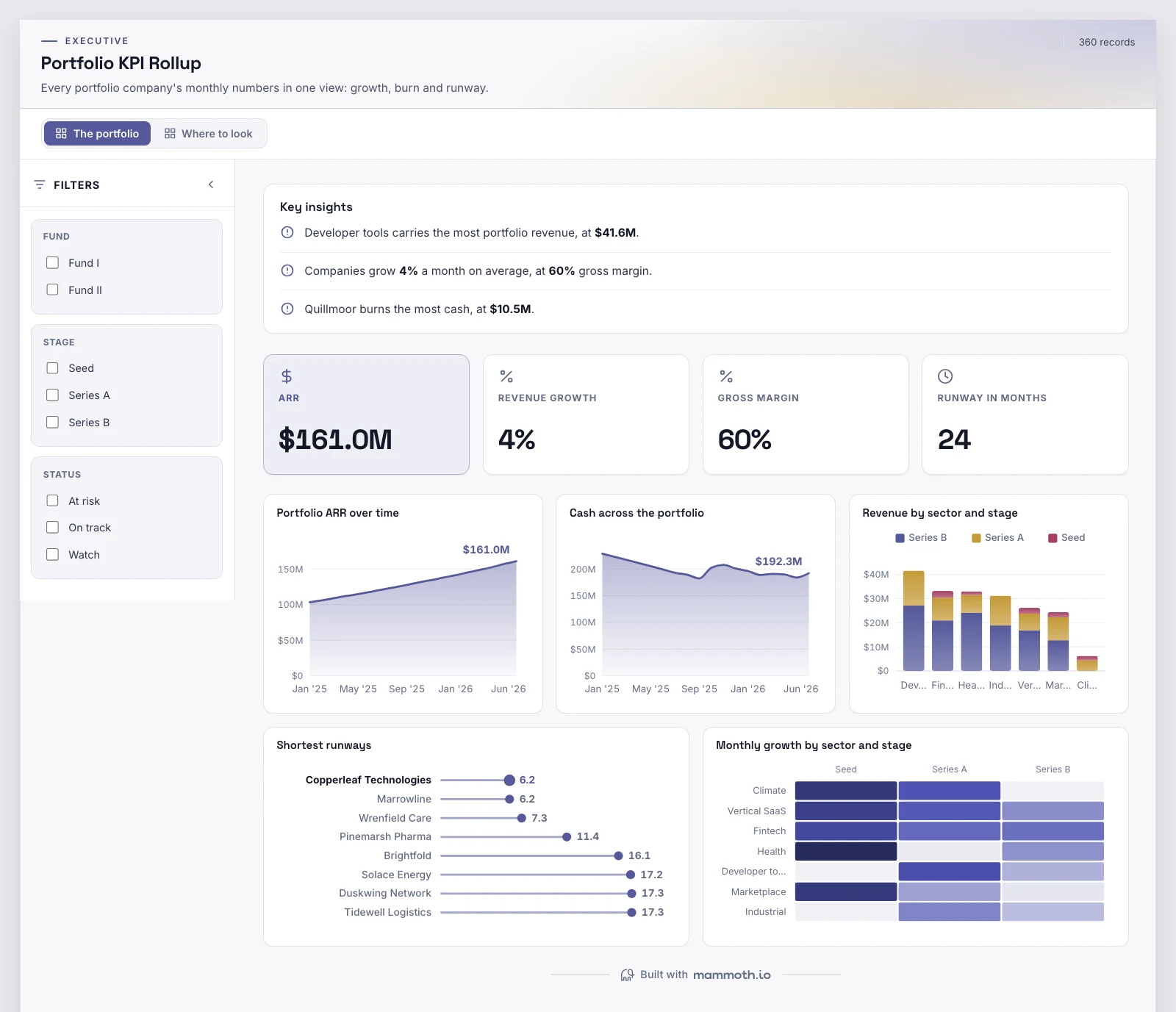Screen dimensions: 1176x1012
Task: Click the 360 records label
Action: point(1106,42)
